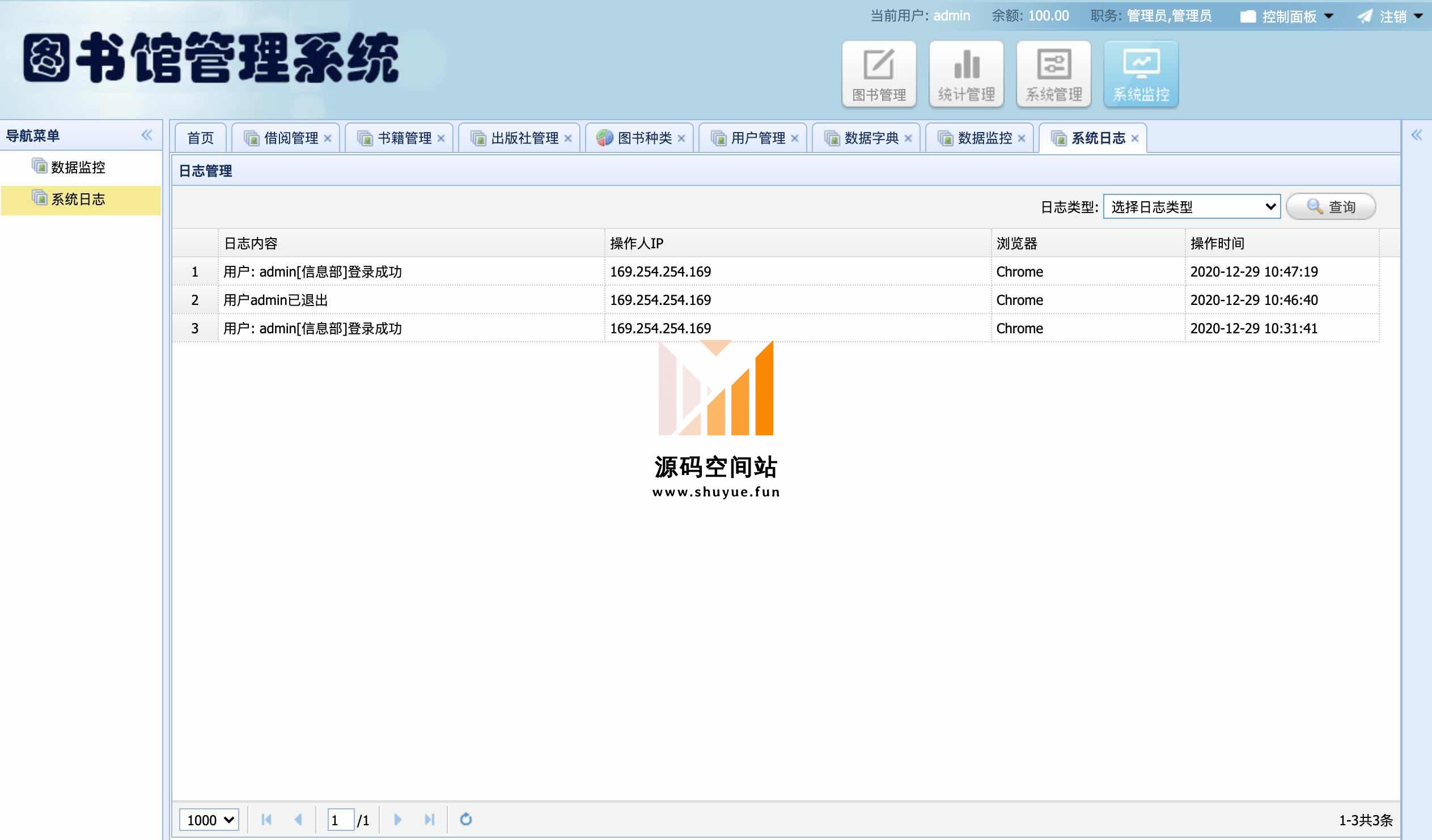
Task: Open the page size dropdown showing 1000
Action: pos(209,820)
